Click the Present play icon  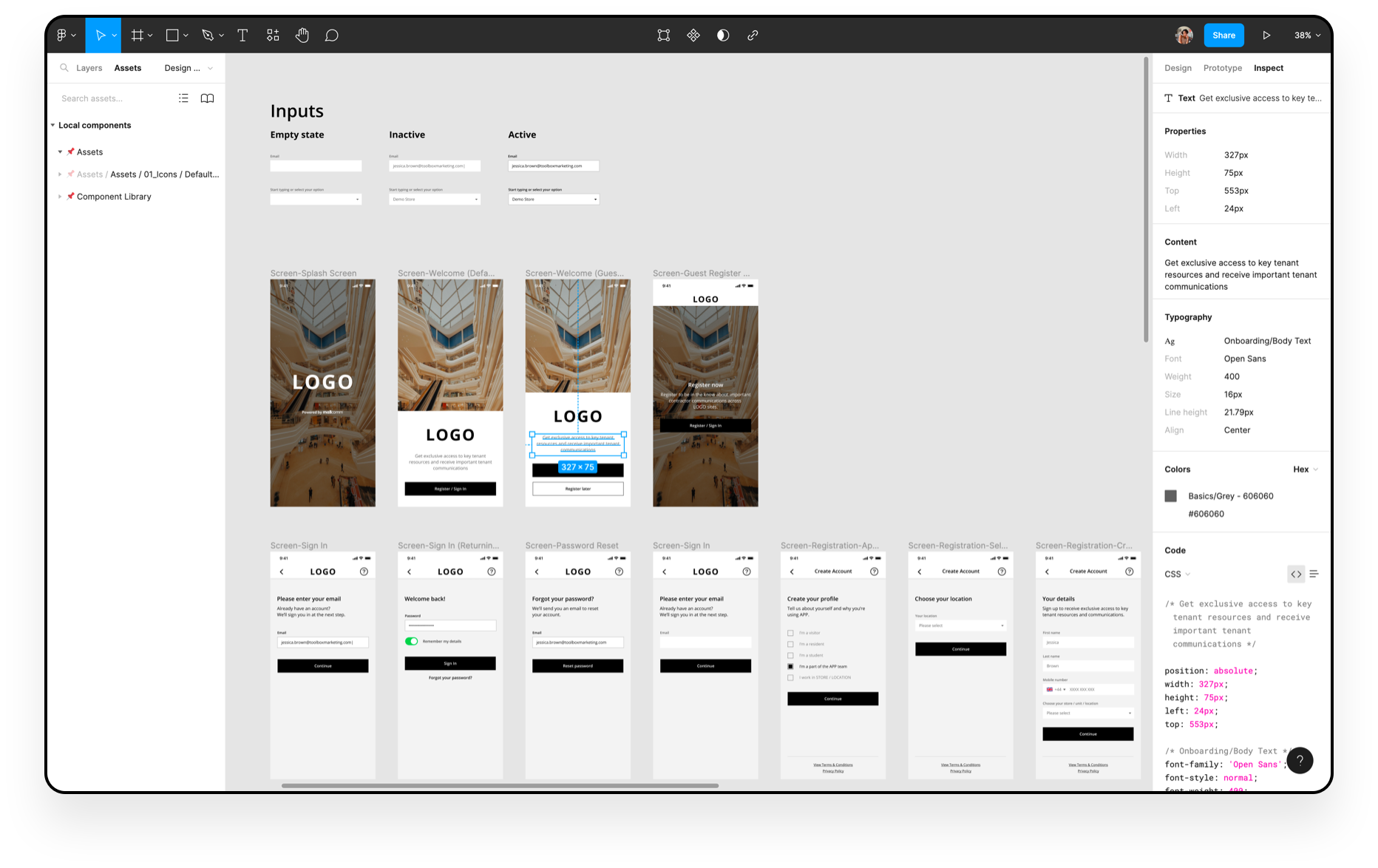[x=1266, y=35]
